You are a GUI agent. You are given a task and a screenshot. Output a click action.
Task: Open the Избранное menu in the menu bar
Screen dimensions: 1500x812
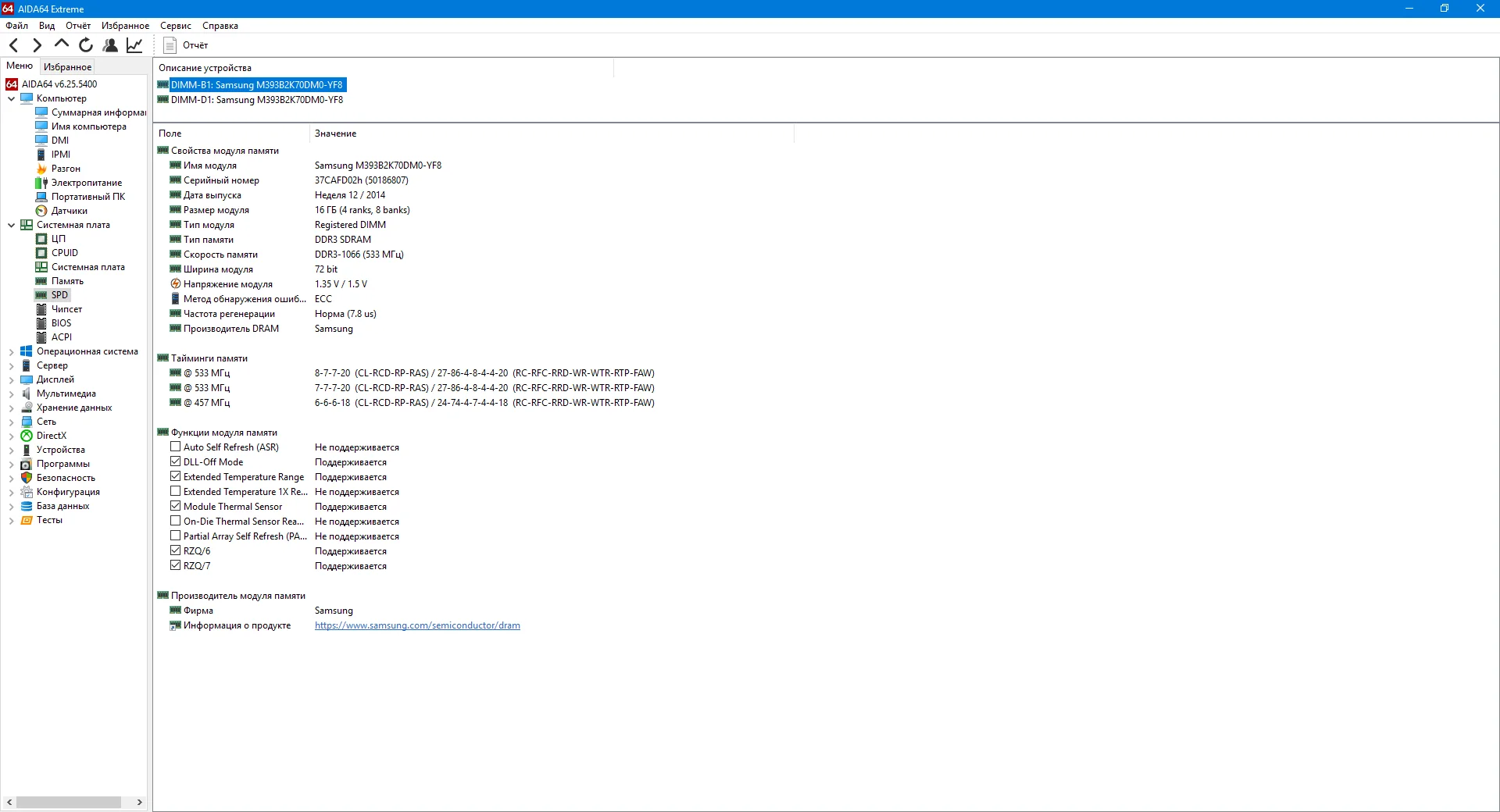tap(125, 26)
